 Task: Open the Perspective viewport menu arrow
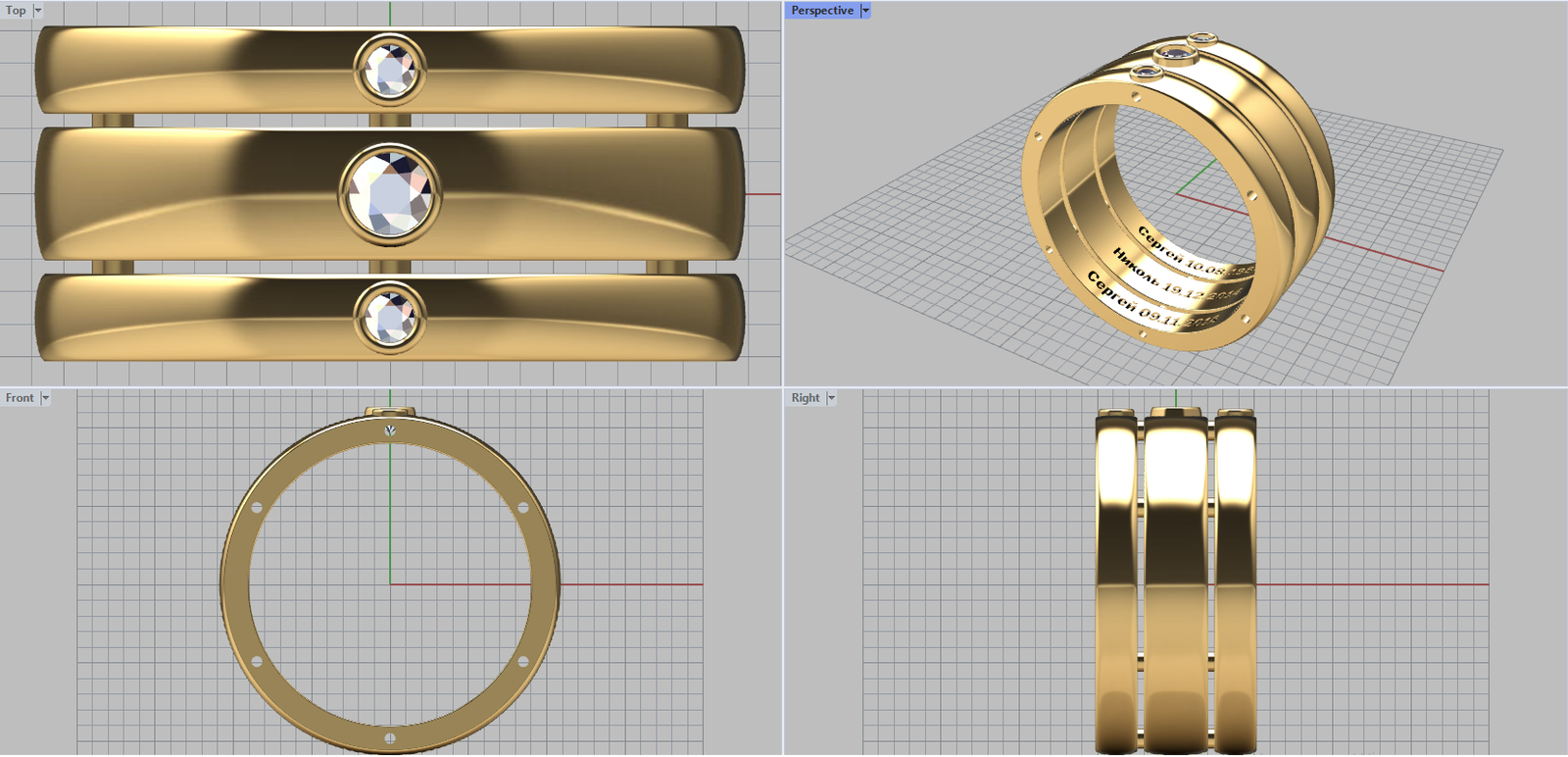pos(865,11)
